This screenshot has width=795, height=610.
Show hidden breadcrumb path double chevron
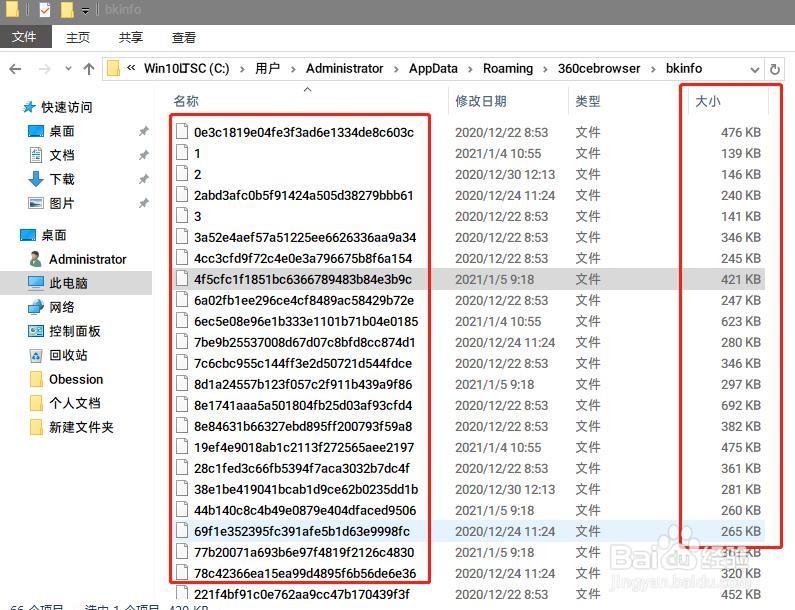coord(131,67)
